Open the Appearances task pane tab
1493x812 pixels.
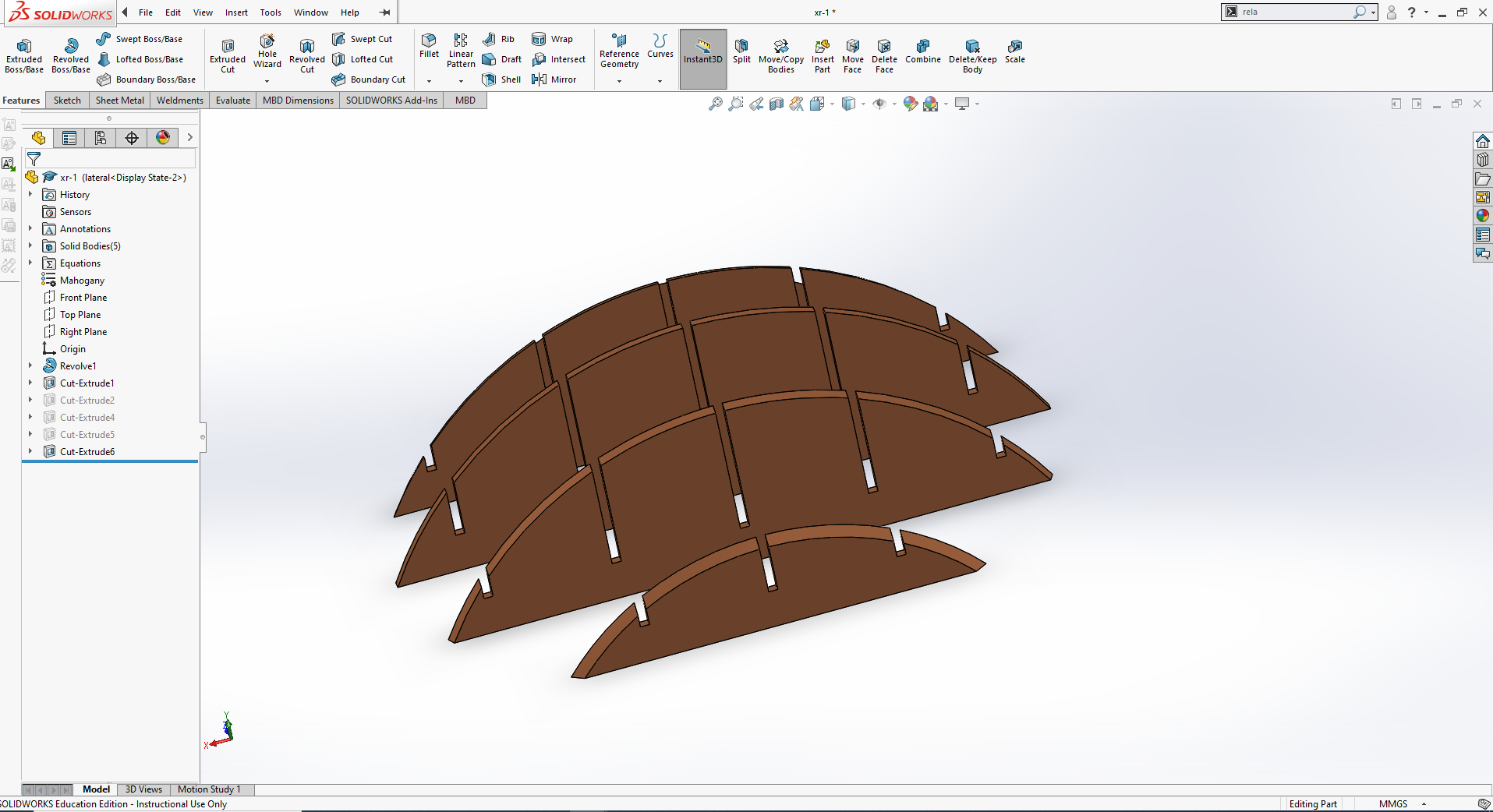coord(1483,216)
